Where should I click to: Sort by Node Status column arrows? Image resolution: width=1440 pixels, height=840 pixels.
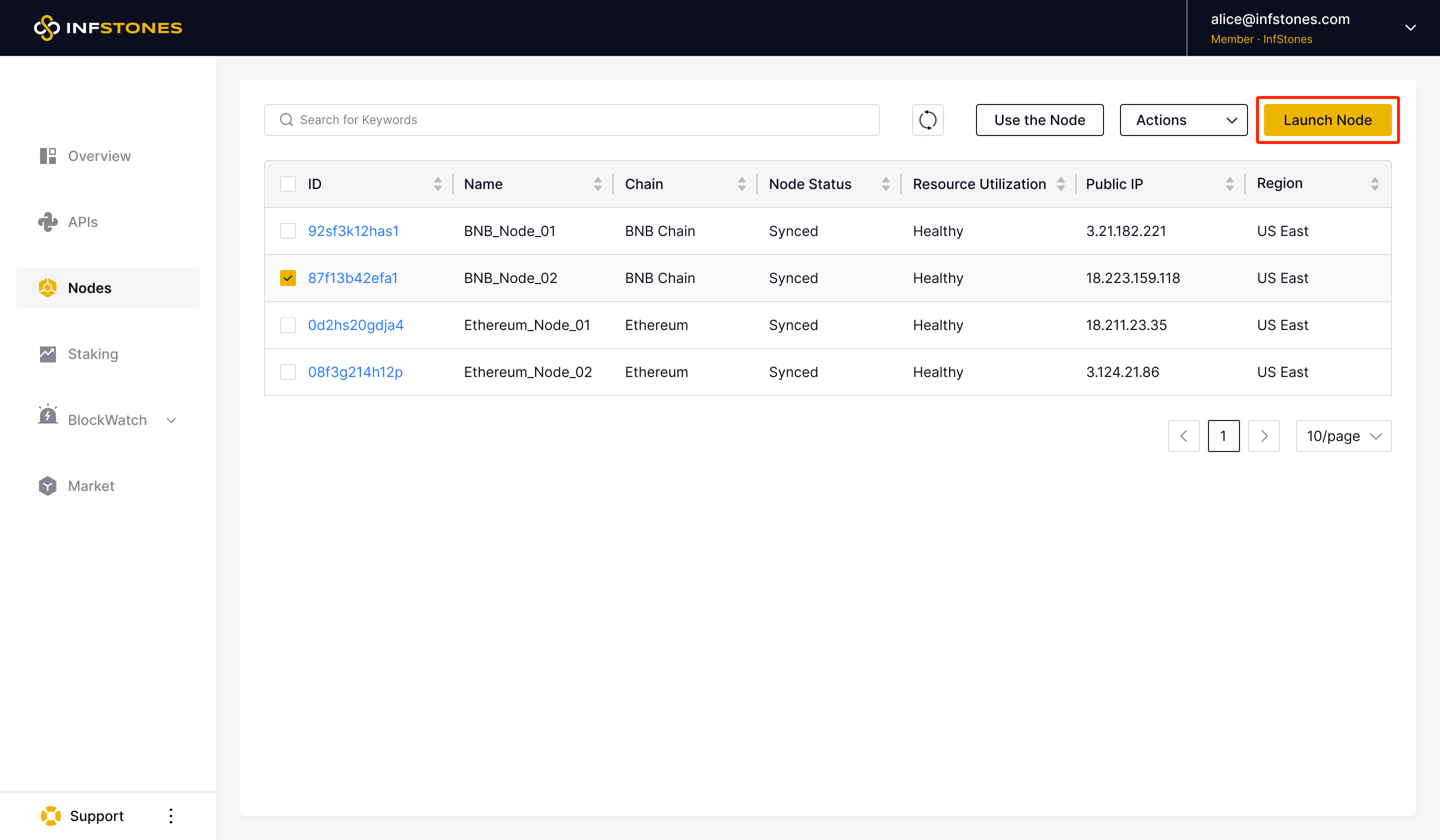[x=885, y=184]
